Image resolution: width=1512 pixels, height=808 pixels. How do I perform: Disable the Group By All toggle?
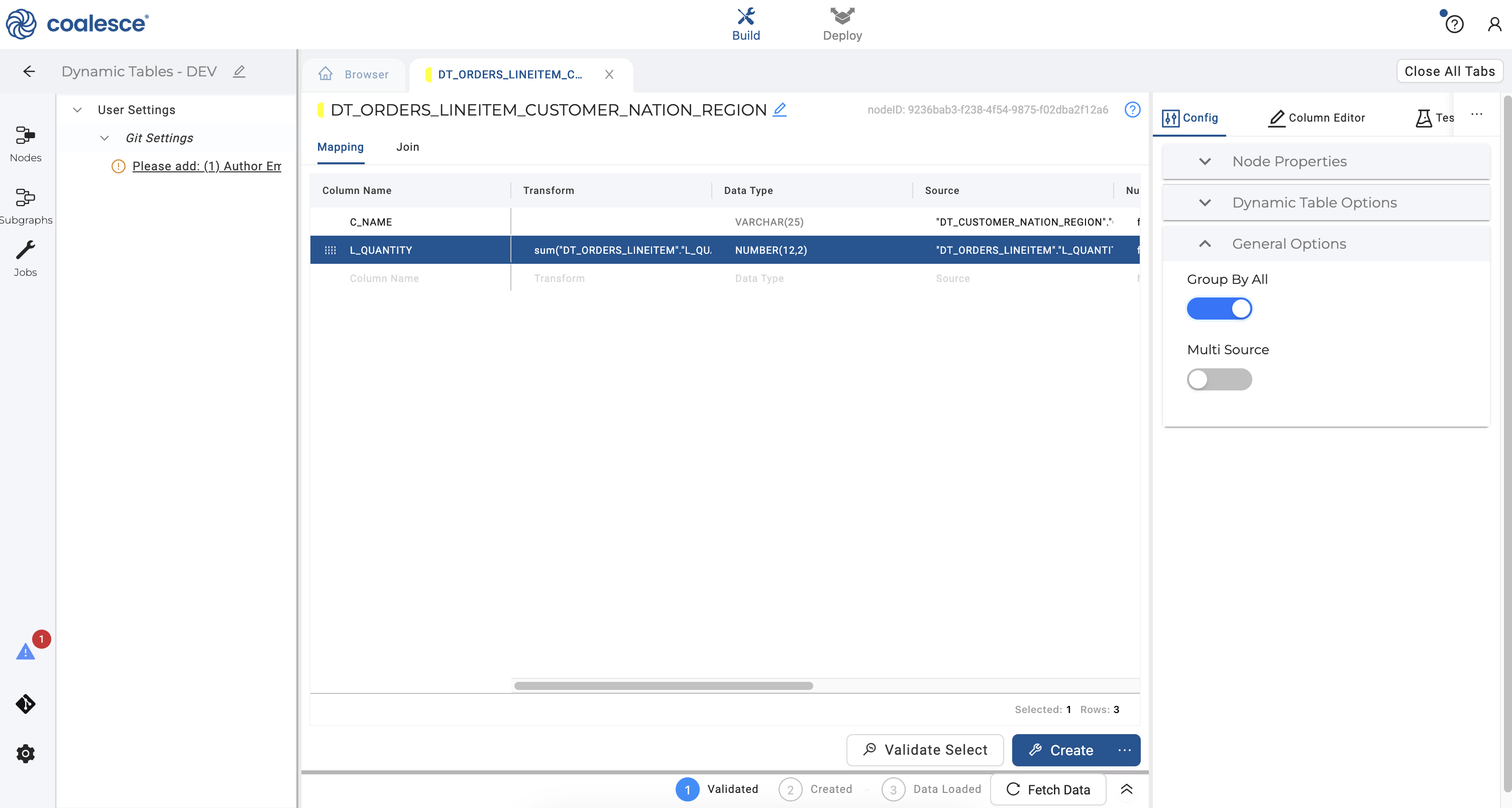(1219, 309)
